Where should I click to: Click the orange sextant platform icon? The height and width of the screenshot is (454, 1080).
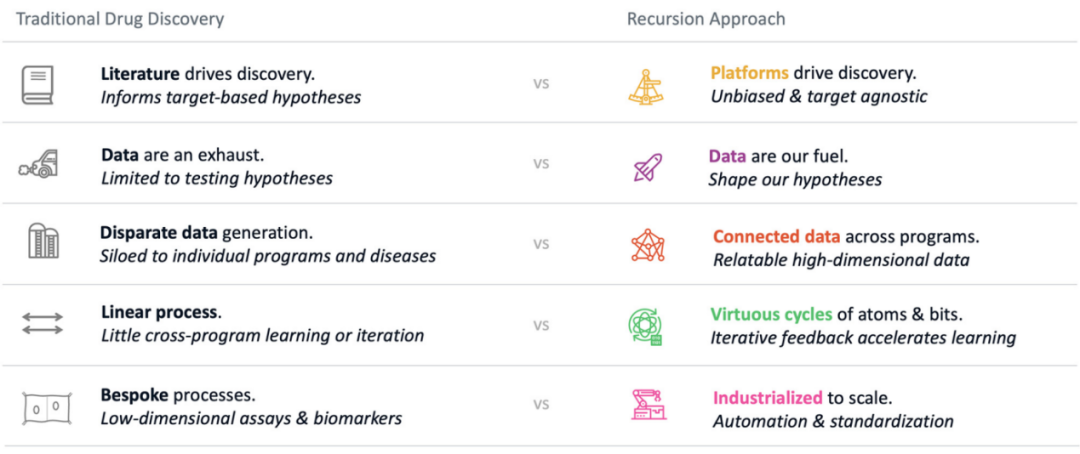coord(646,85)
